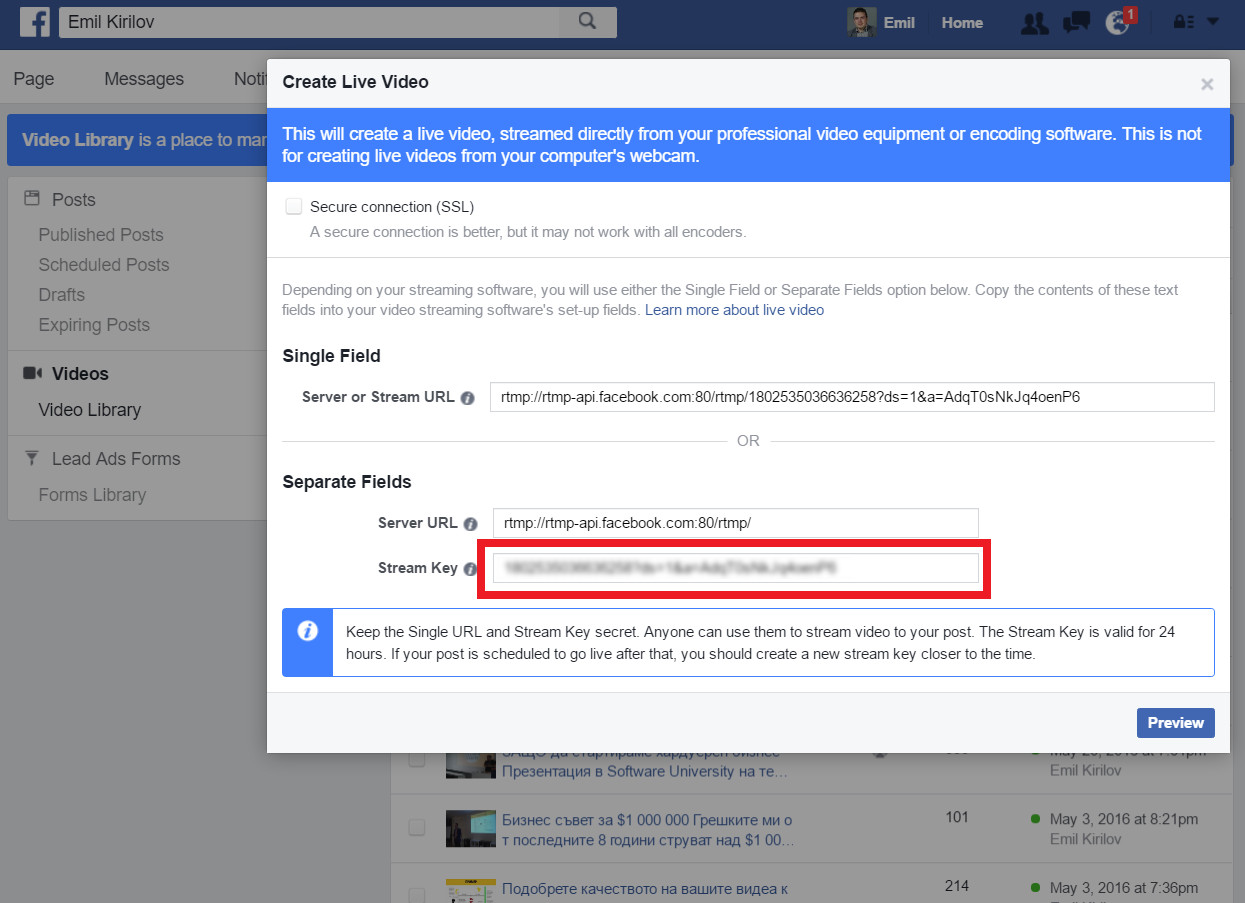This screenshot has height=903, width=1245.
Task: Open Expiring Posts in sidebar
Action: (x=94, y=325)
